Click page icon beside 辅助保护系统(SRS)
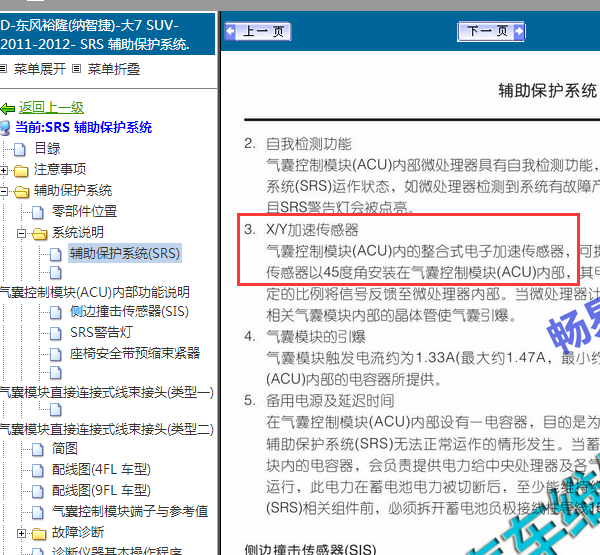This screenshot has width=600, height=555. click(55, 254)
